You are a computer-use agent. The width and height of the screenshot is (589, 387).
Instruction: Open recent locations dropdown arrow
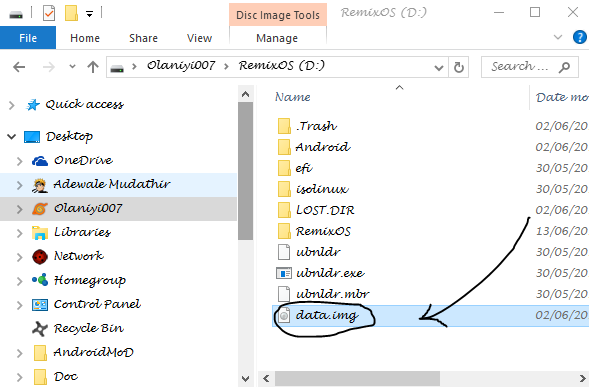pyautogui.click(x=72, y=67)
